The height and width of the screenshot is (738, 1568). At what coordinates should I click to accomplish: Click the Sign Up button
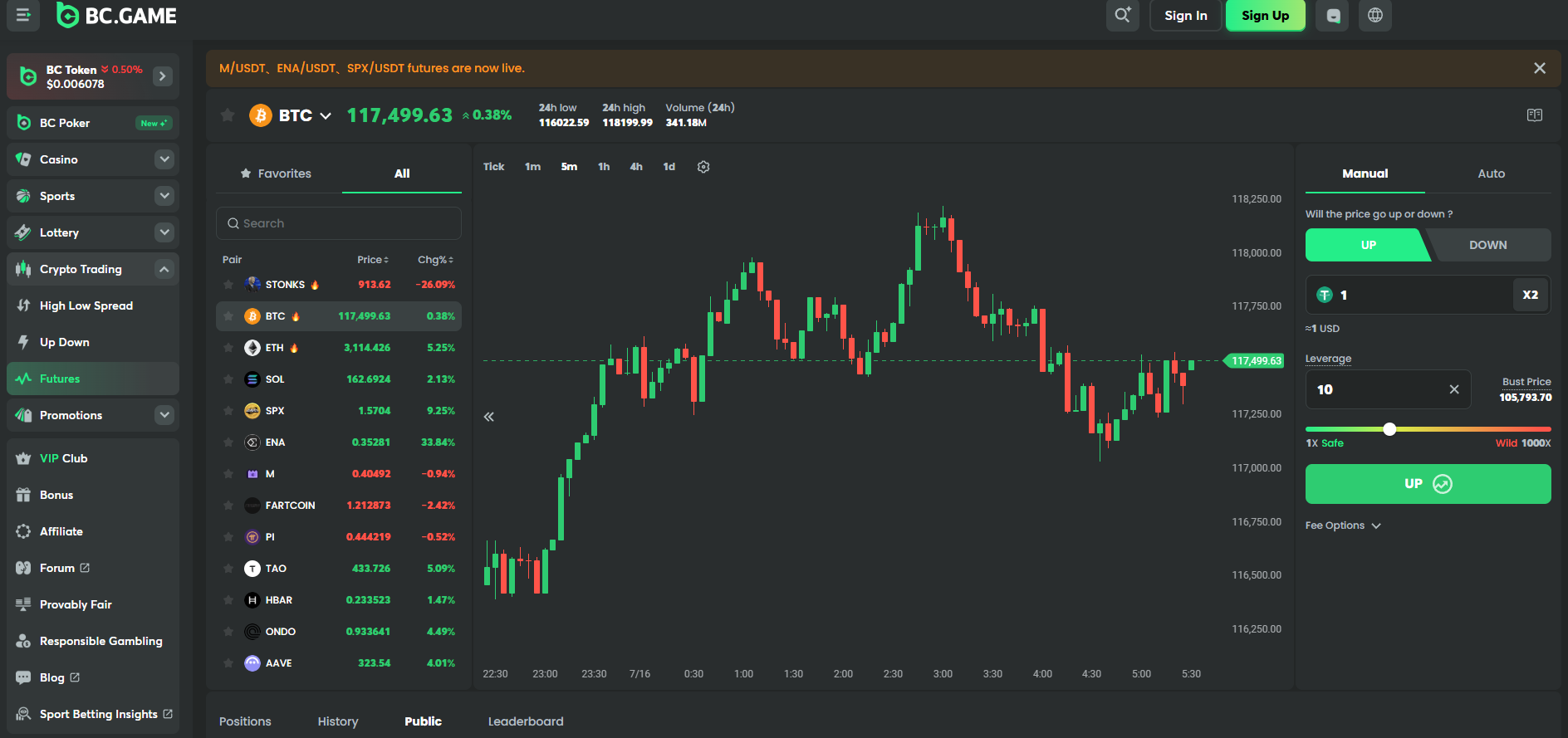(1266, 15)
